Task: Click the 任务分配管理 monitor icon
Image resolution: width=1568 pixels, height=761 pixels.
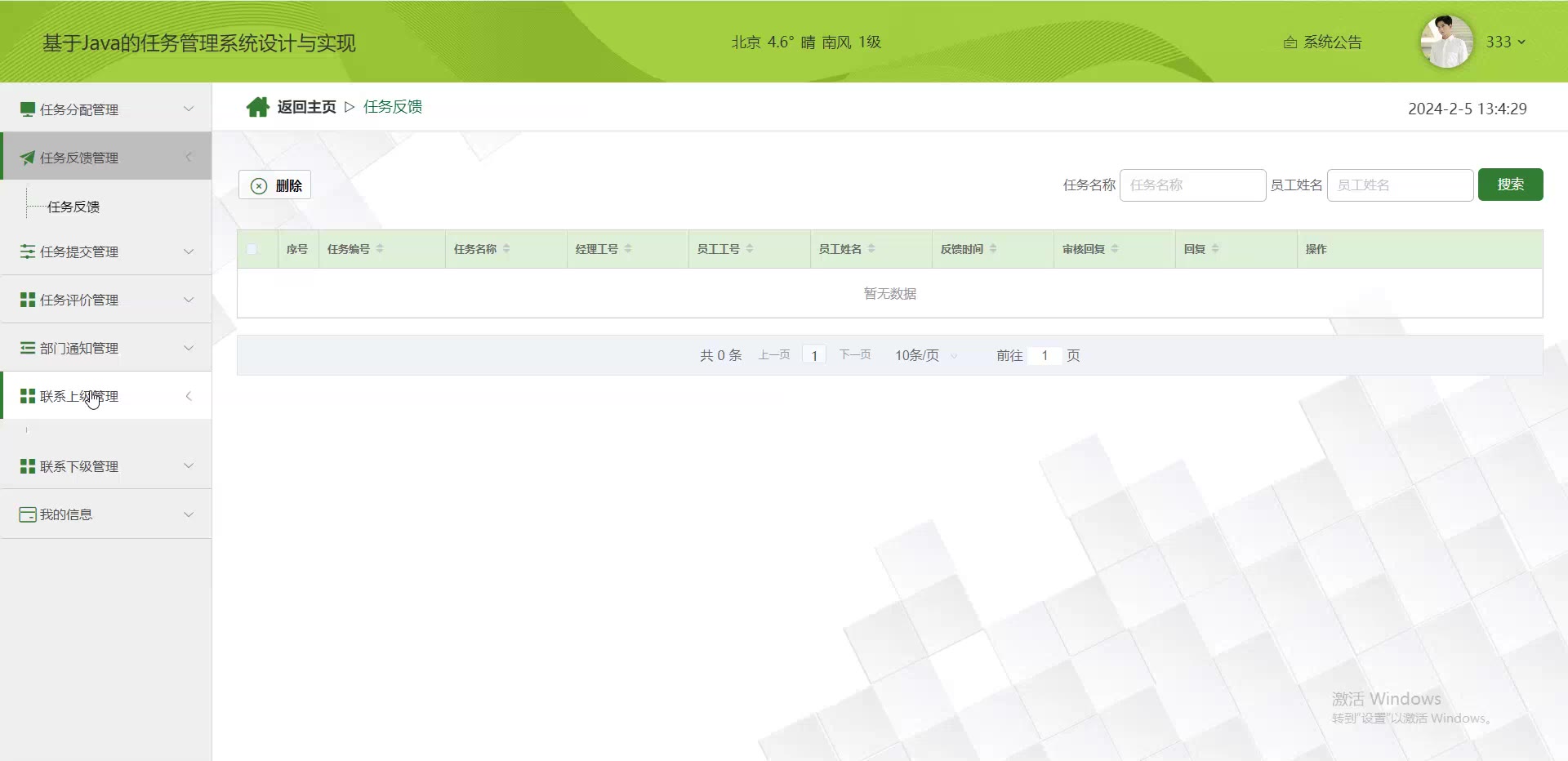Action: pyautogui.click(x=27, y=109)
